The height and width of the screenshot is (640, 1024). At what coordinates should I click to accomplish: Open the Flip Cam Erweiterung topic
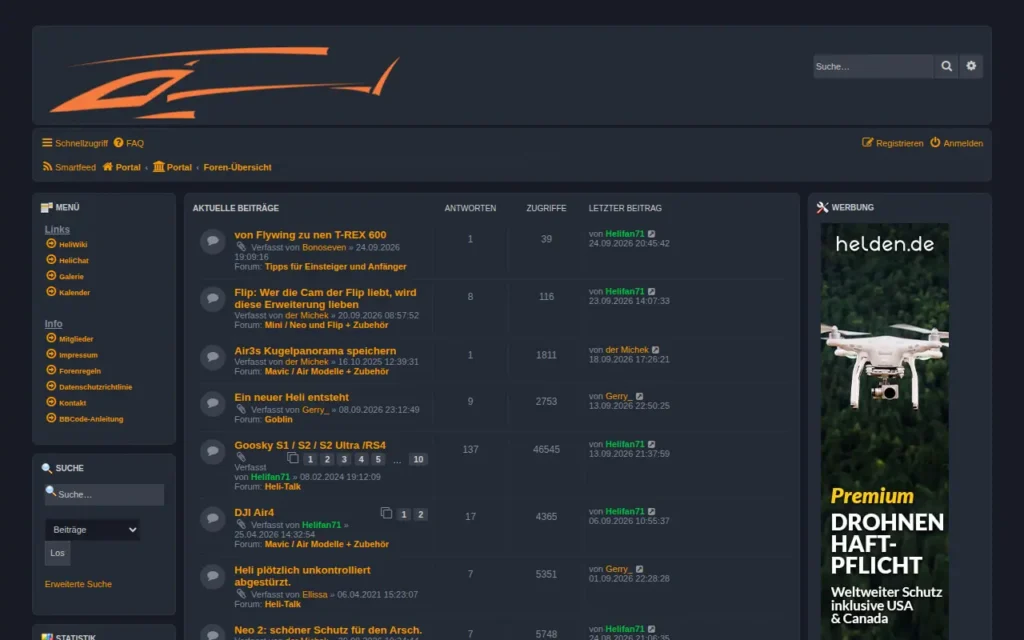[x=325, y=298]
